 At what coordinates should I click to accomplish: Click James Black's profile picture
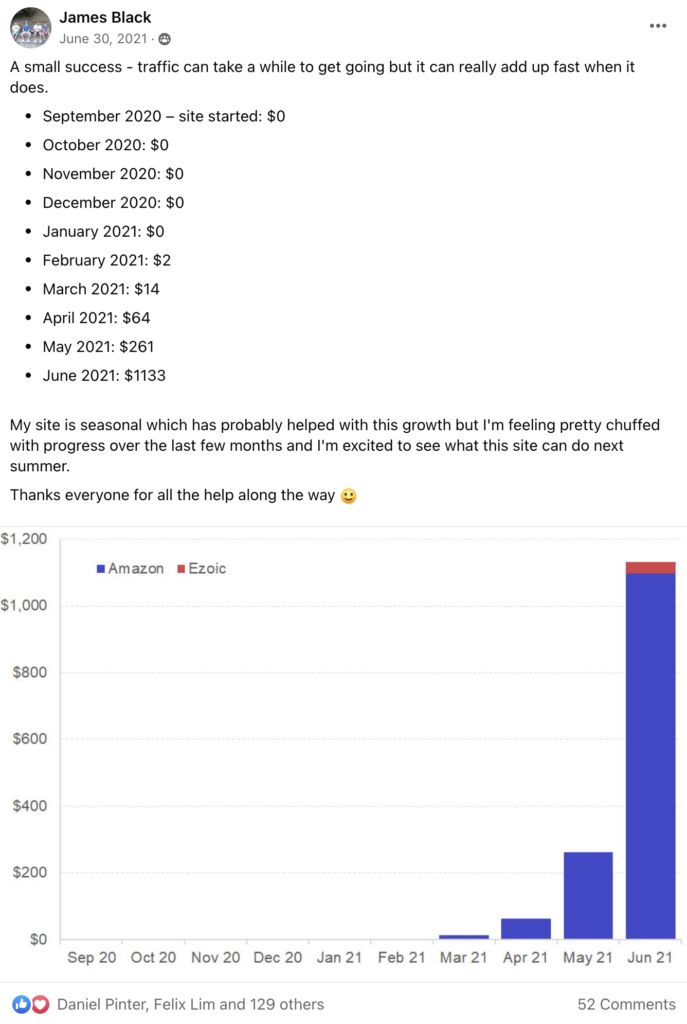tap(30, 27)
